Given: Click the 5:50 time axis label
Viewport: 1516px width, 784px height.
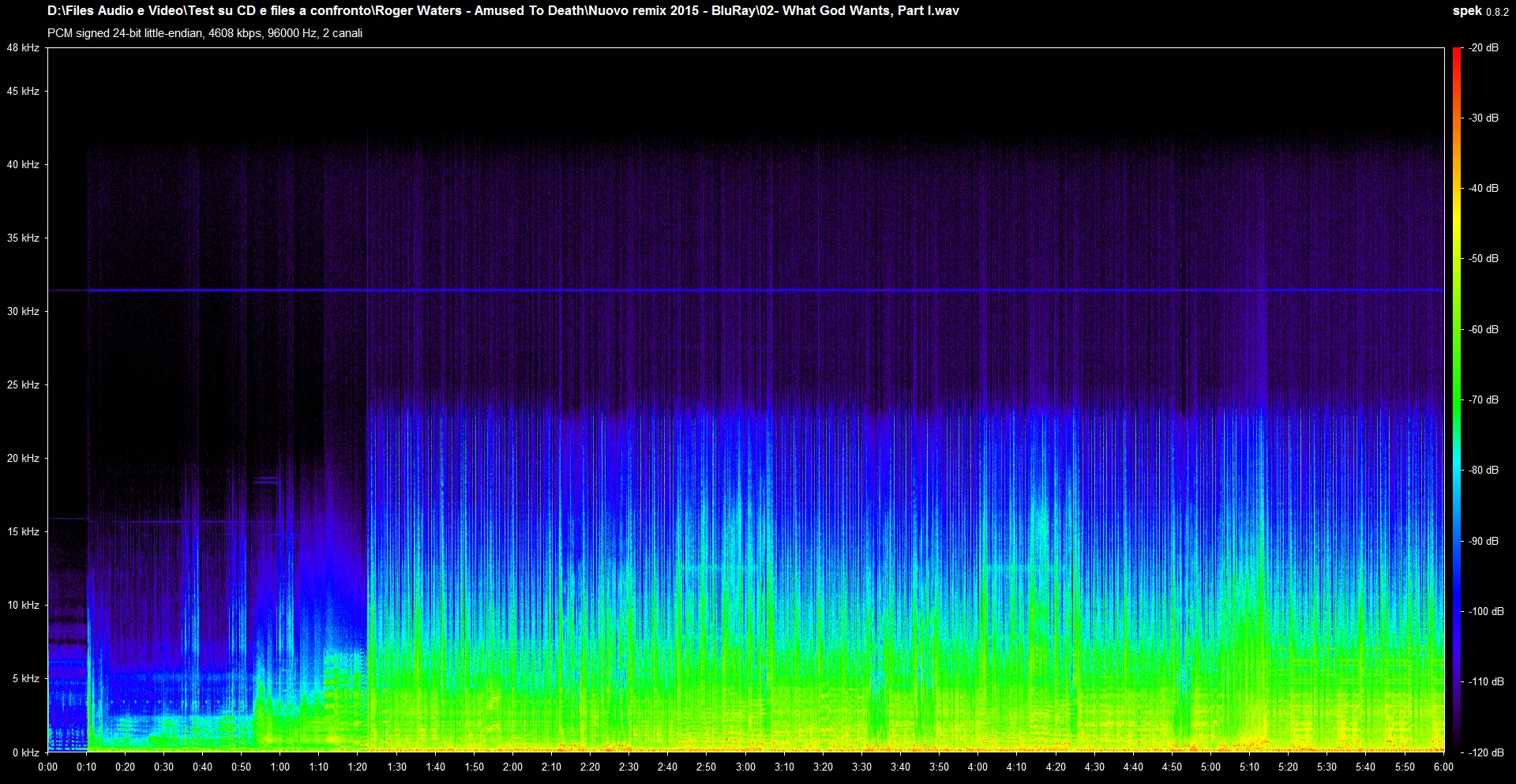Looking at the screenshot, I should coord(1405,767).
